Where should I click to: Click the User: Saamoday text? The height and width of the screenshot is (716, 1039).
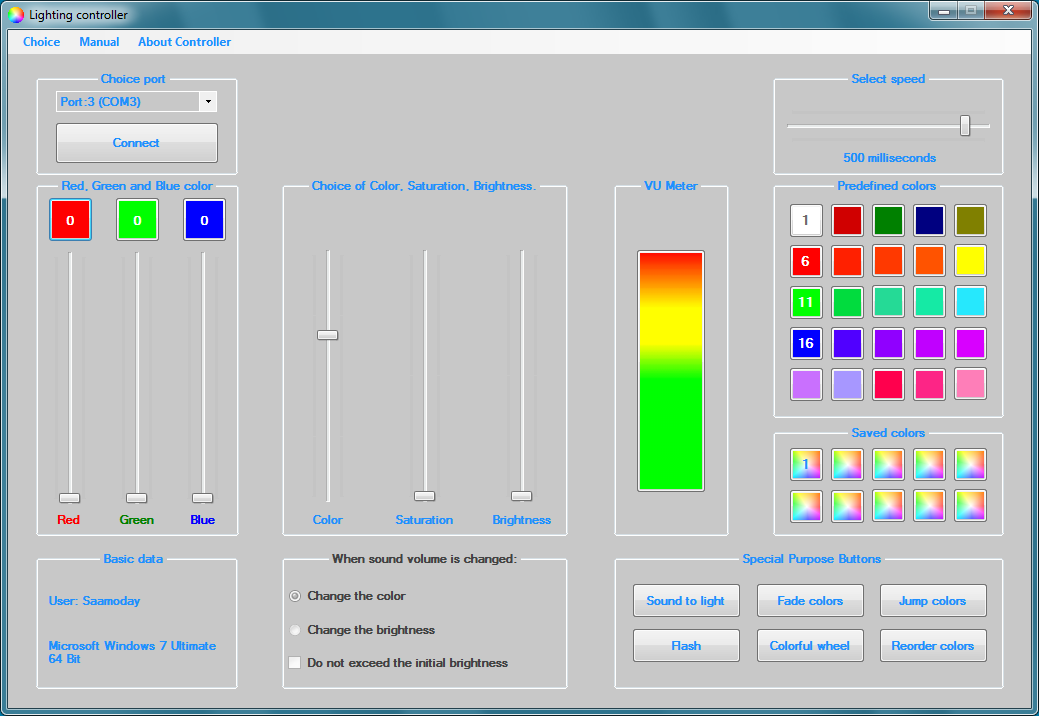[94, 601]
